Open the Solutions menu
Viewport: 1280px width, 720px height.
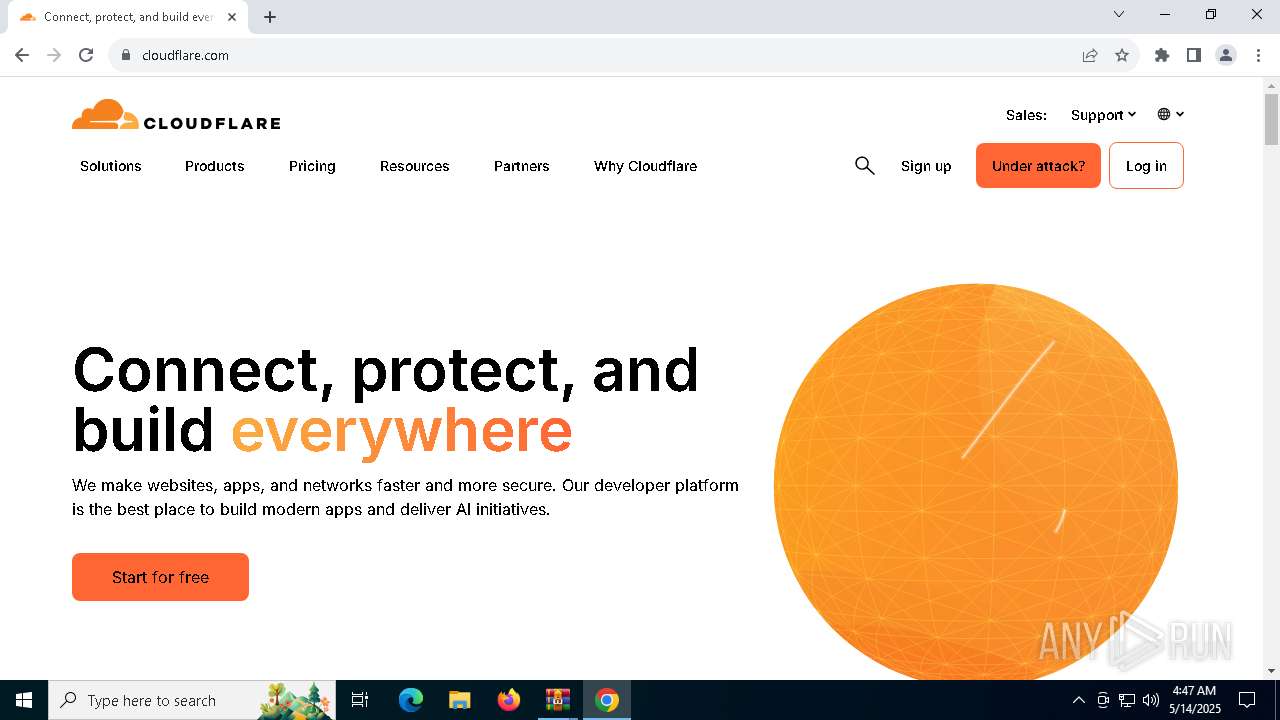111,166
